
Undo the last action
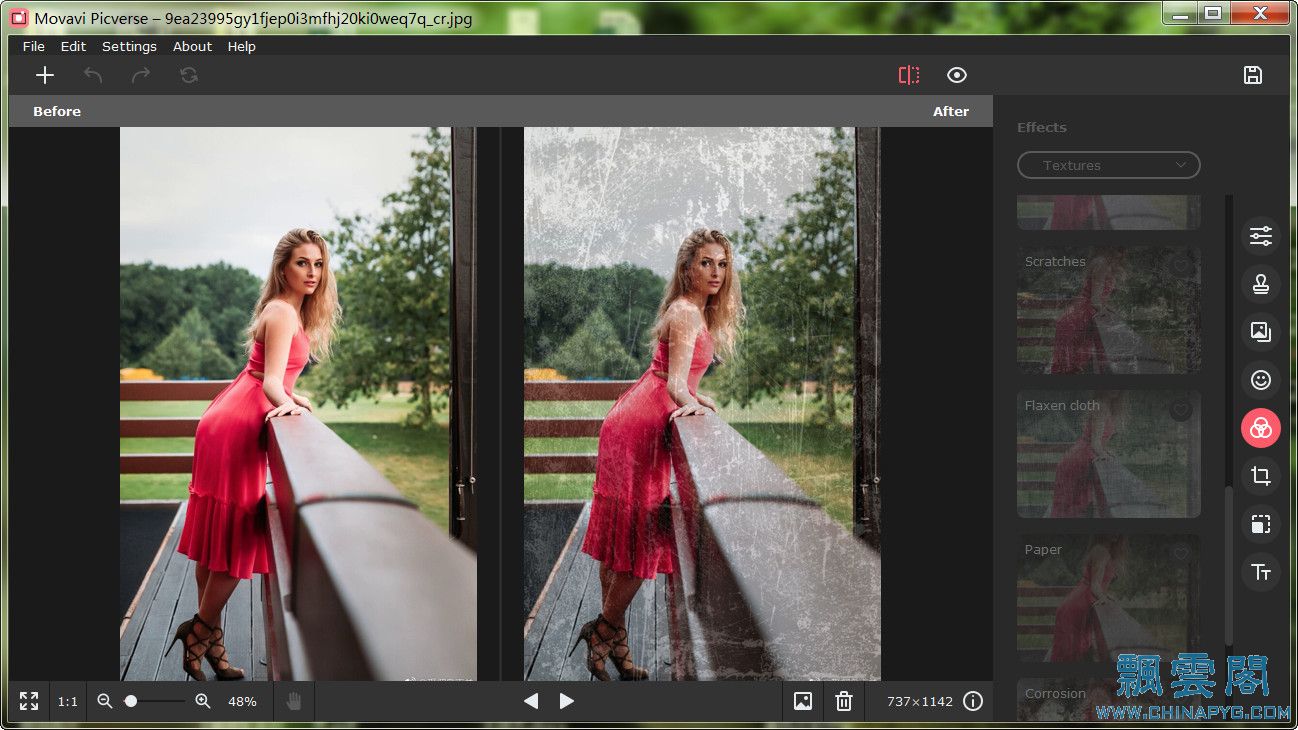click(93, 75)
